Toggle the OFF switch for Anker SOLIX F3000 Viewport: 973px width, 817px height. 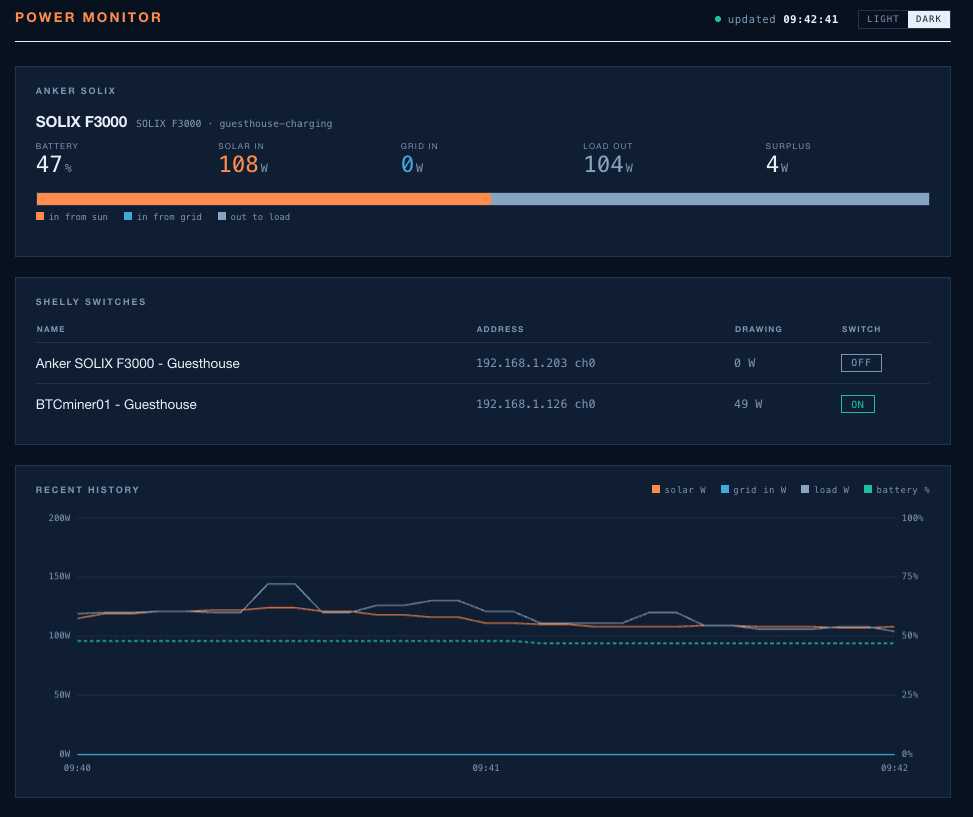(861, 363)
